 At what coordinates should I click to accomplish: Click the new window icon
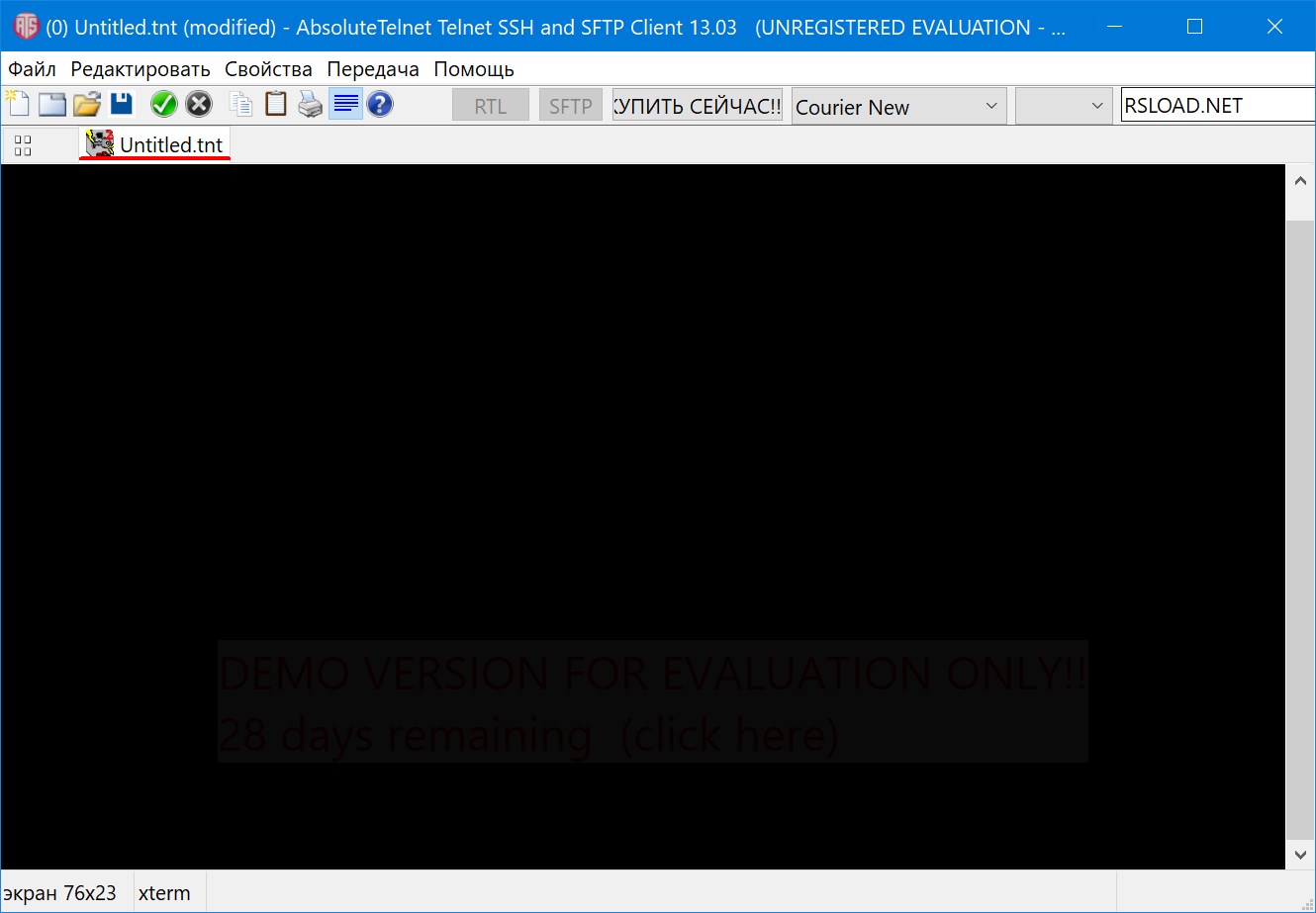click(52, 104)
